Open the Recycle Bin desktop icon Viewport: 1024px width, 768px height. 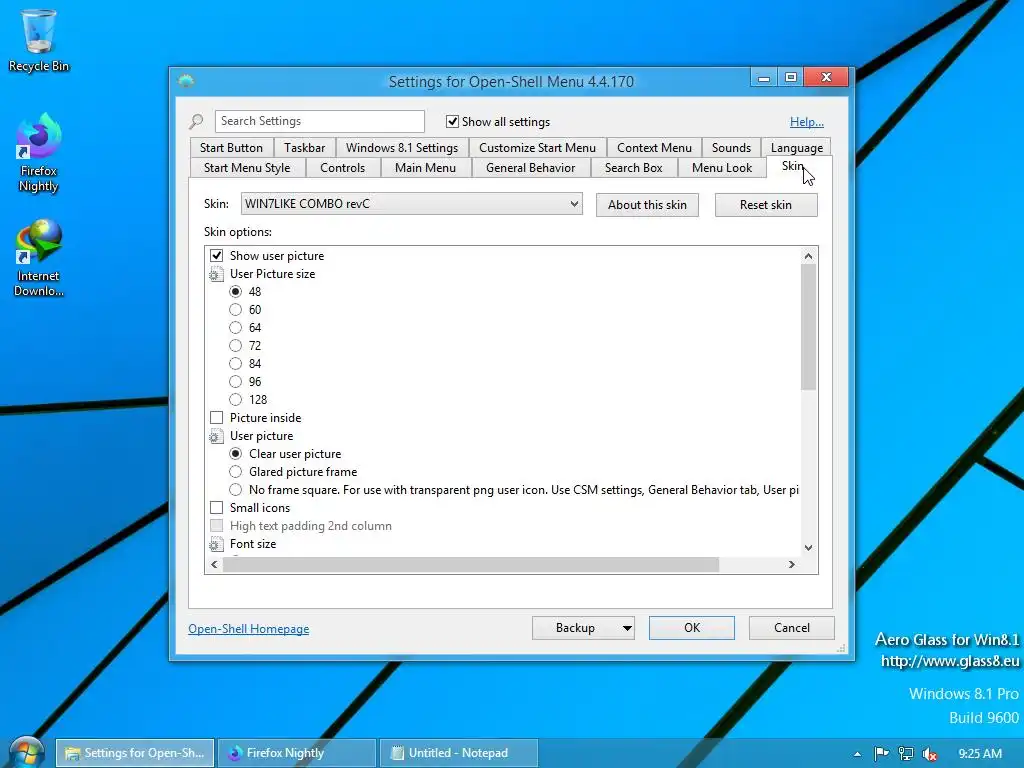point(39,39)
